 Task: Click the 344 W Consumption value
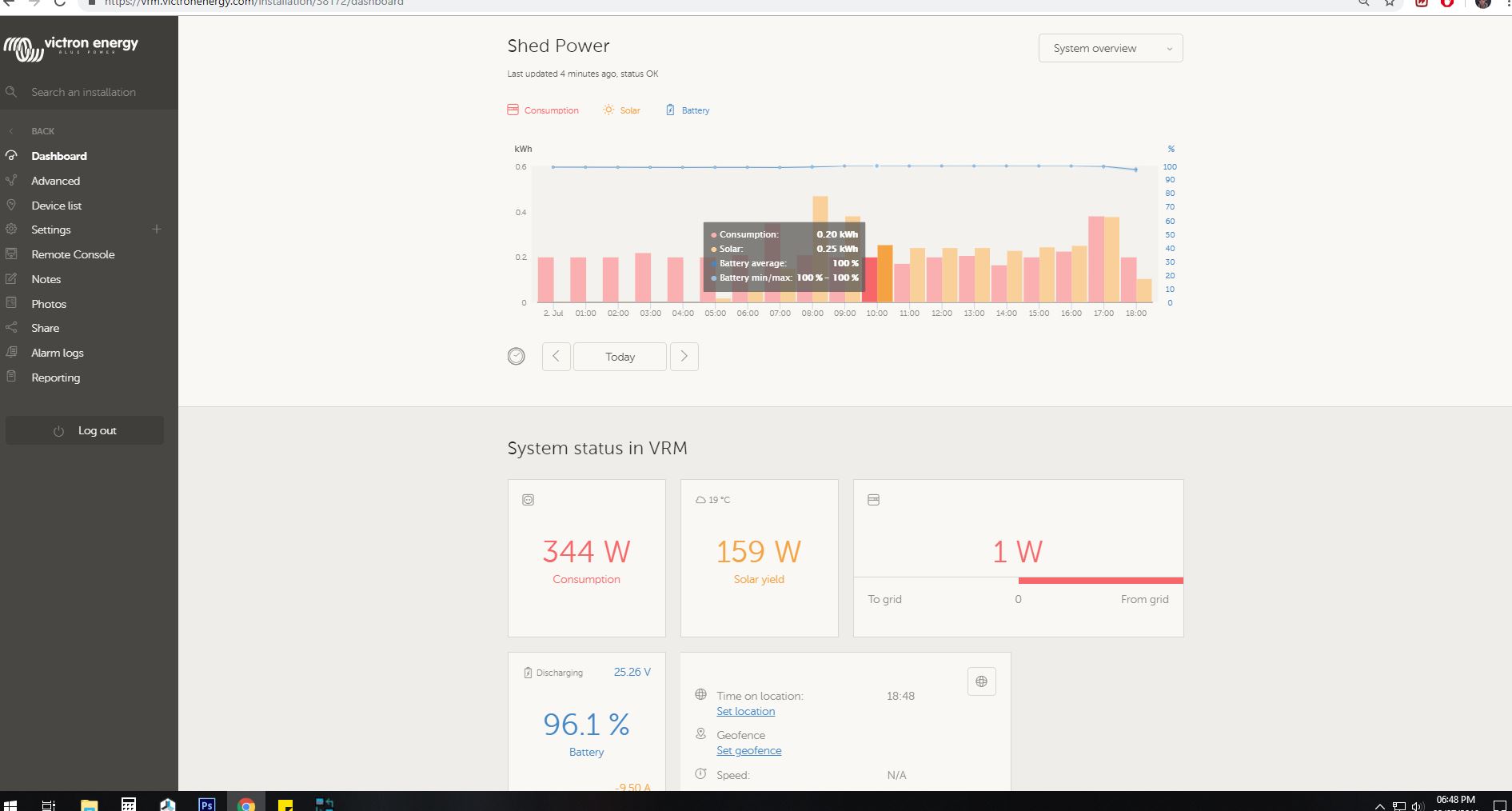click(586, 551)
